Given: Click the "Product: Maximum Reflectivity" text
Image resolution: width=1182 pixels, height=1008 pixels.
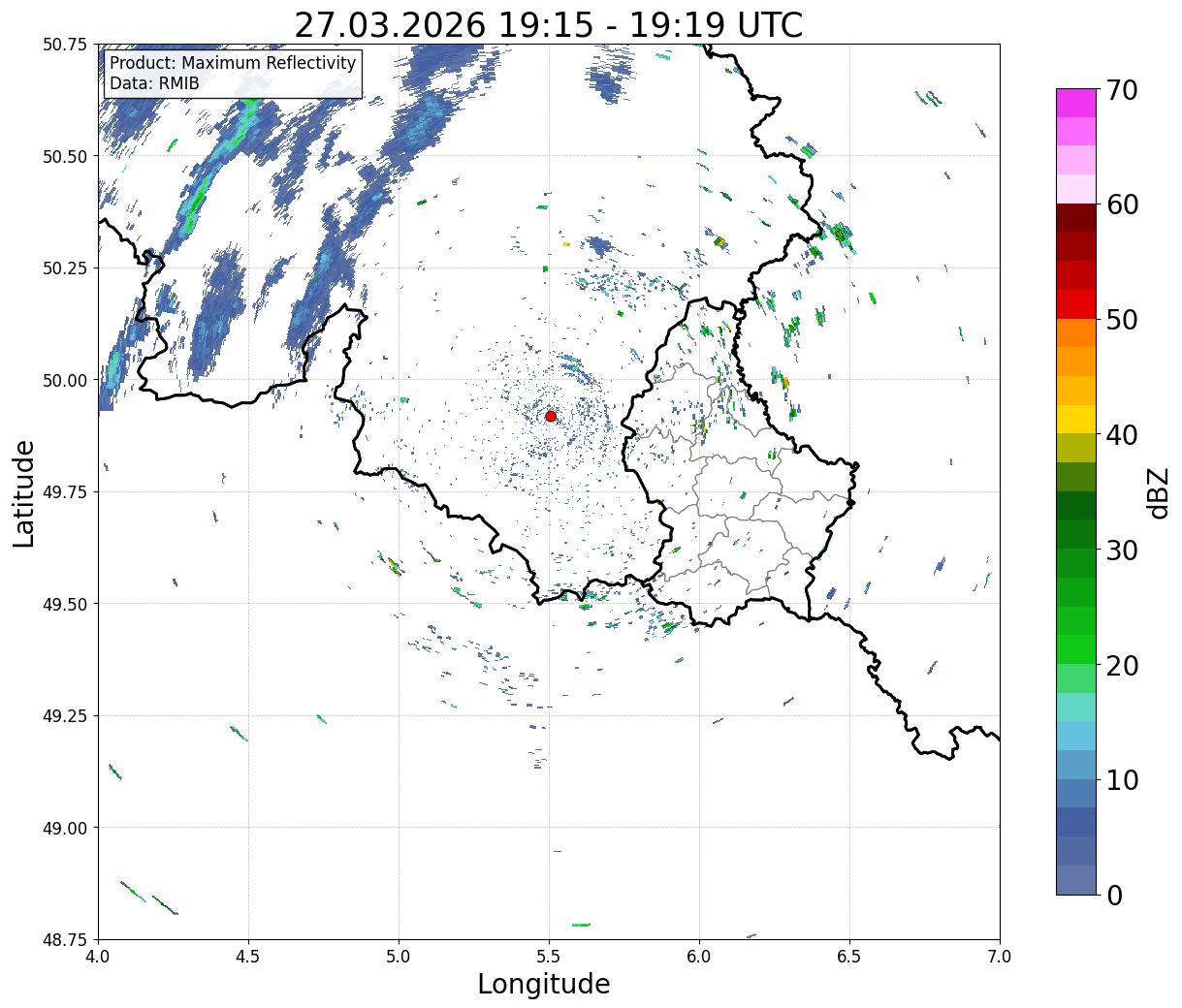Looking at the screenshot, I should (233, 63).
